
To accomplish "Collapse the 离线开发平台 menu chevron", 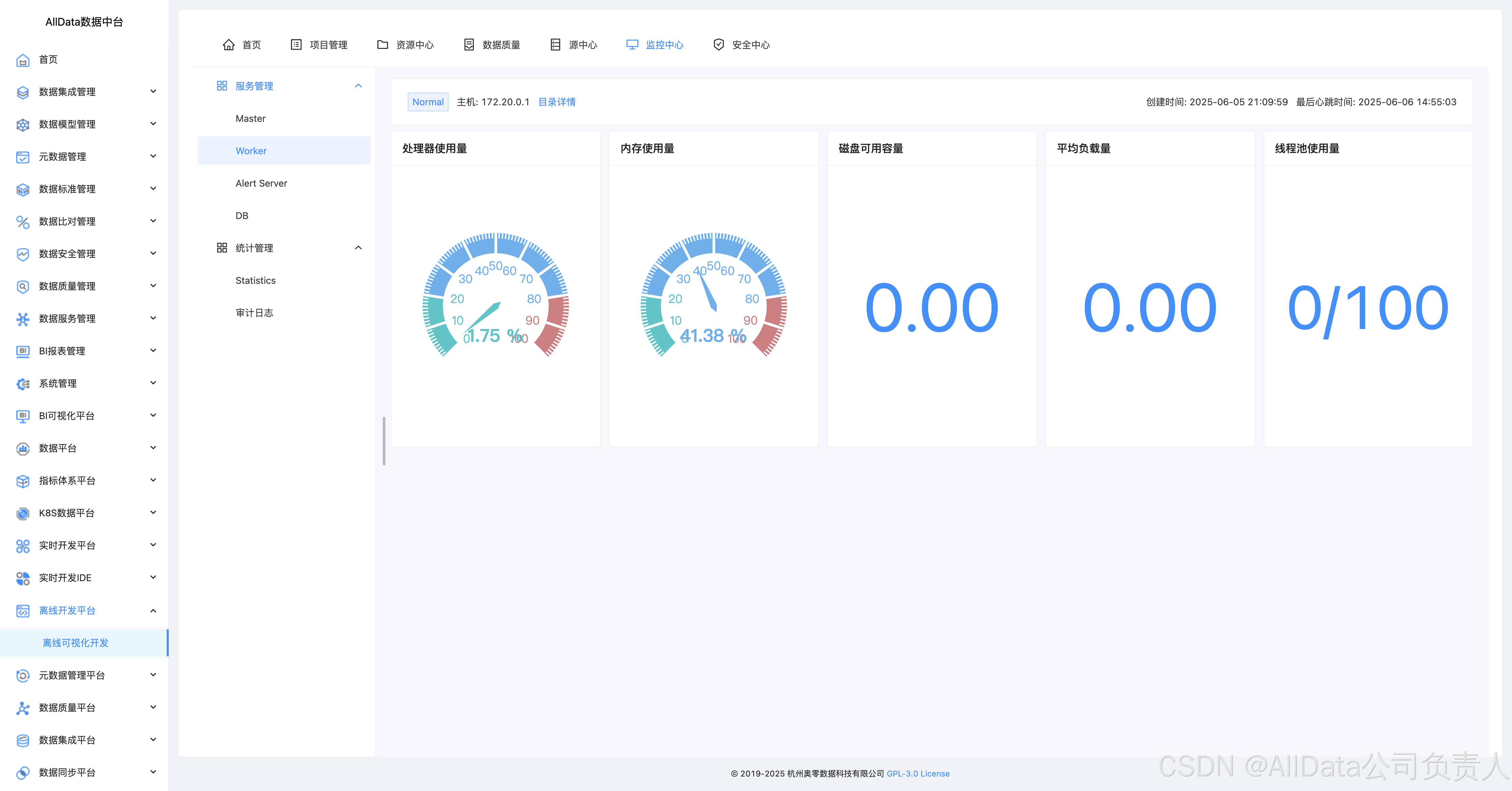I will 153,610.
